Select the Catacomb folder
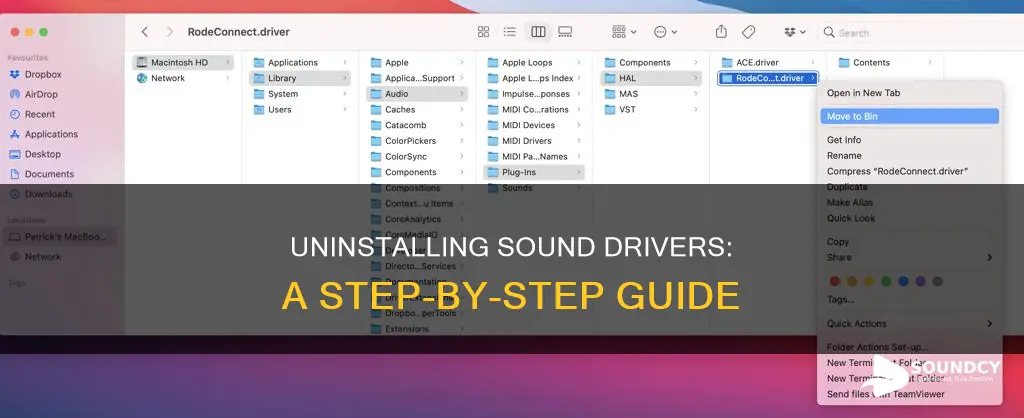The height and width of the screenshot is (418, 1024). (417, 125)
